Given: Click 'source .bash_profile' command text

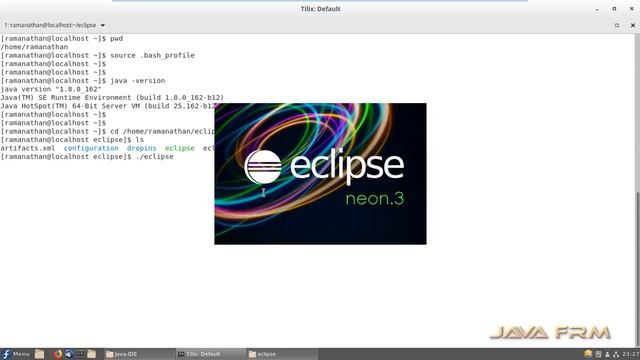Looking at the screenshot, I should 152,56.
